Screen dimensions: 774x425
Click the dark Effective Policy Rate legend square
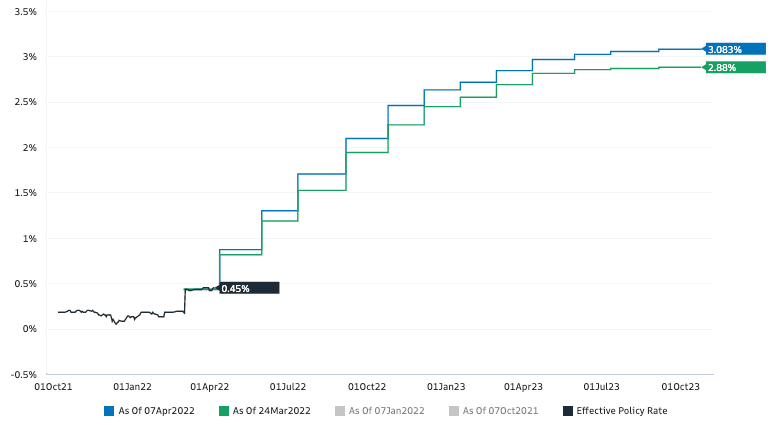[x=568, y=410]
